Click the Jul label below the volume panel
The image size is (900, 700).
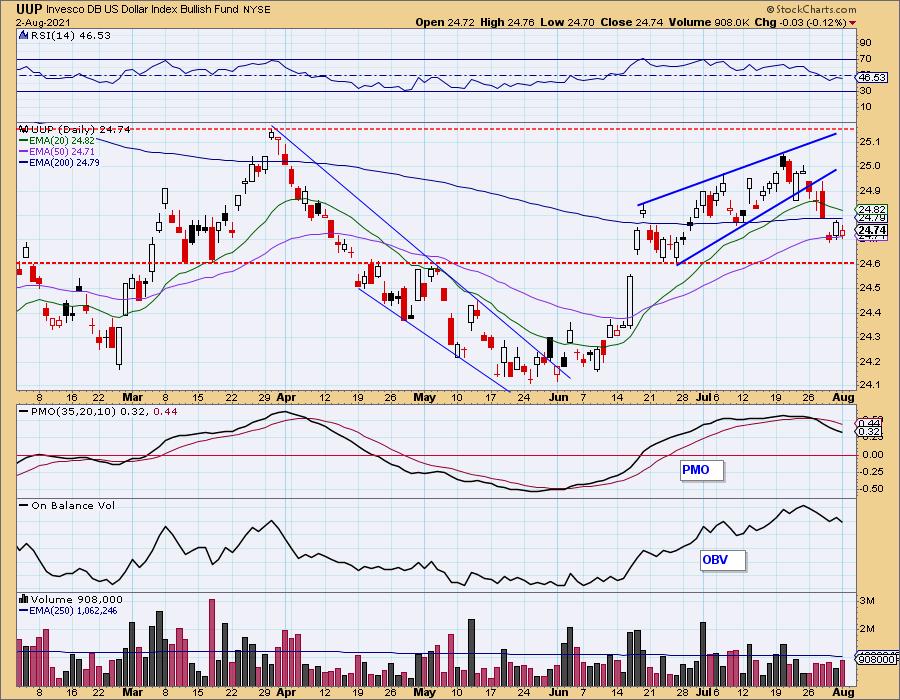(704, 692)
